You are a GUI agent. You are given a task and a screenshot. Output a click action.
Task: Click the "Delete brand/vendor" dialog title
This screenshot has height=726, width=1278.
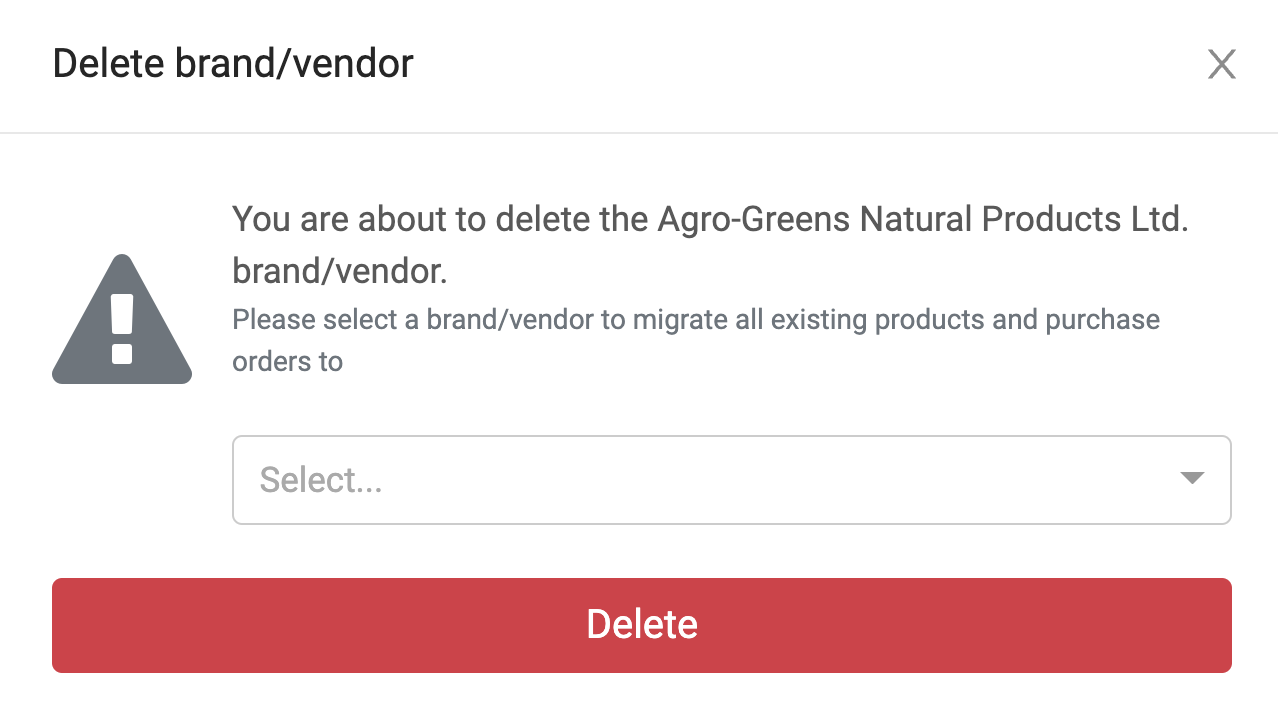(232, 64)
